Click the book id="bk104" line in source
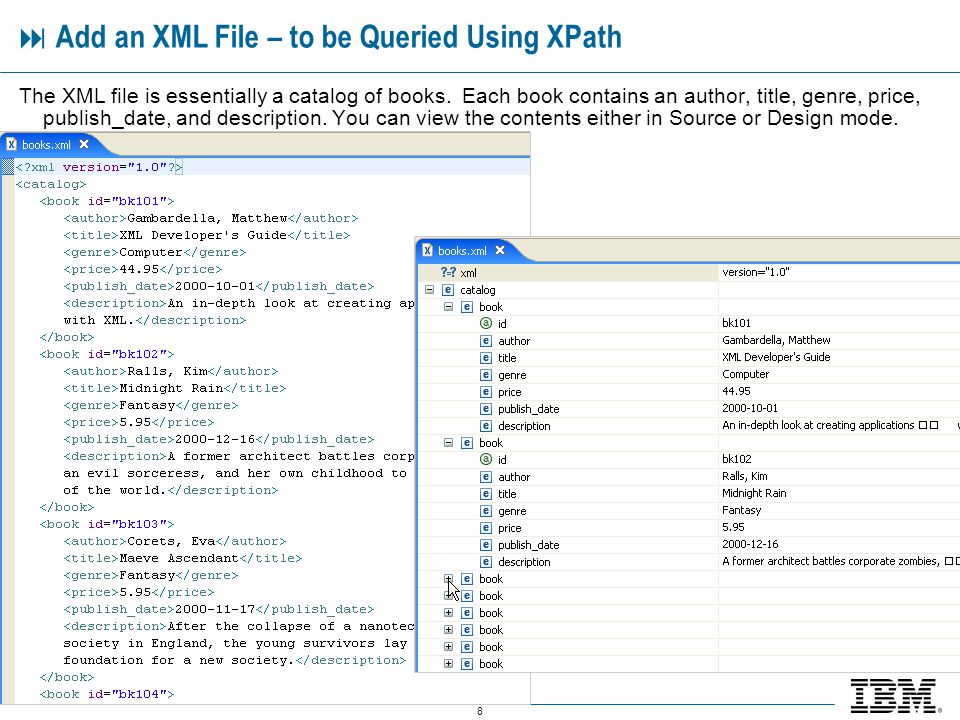 107,694
